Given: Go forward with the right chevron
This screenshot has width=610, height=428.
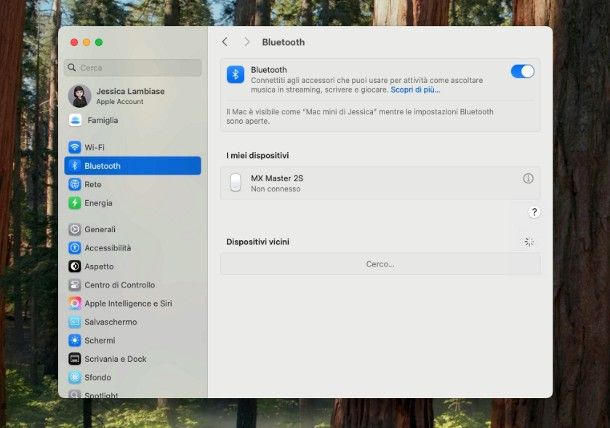Looking at the screenshot, I should [247, 42].
